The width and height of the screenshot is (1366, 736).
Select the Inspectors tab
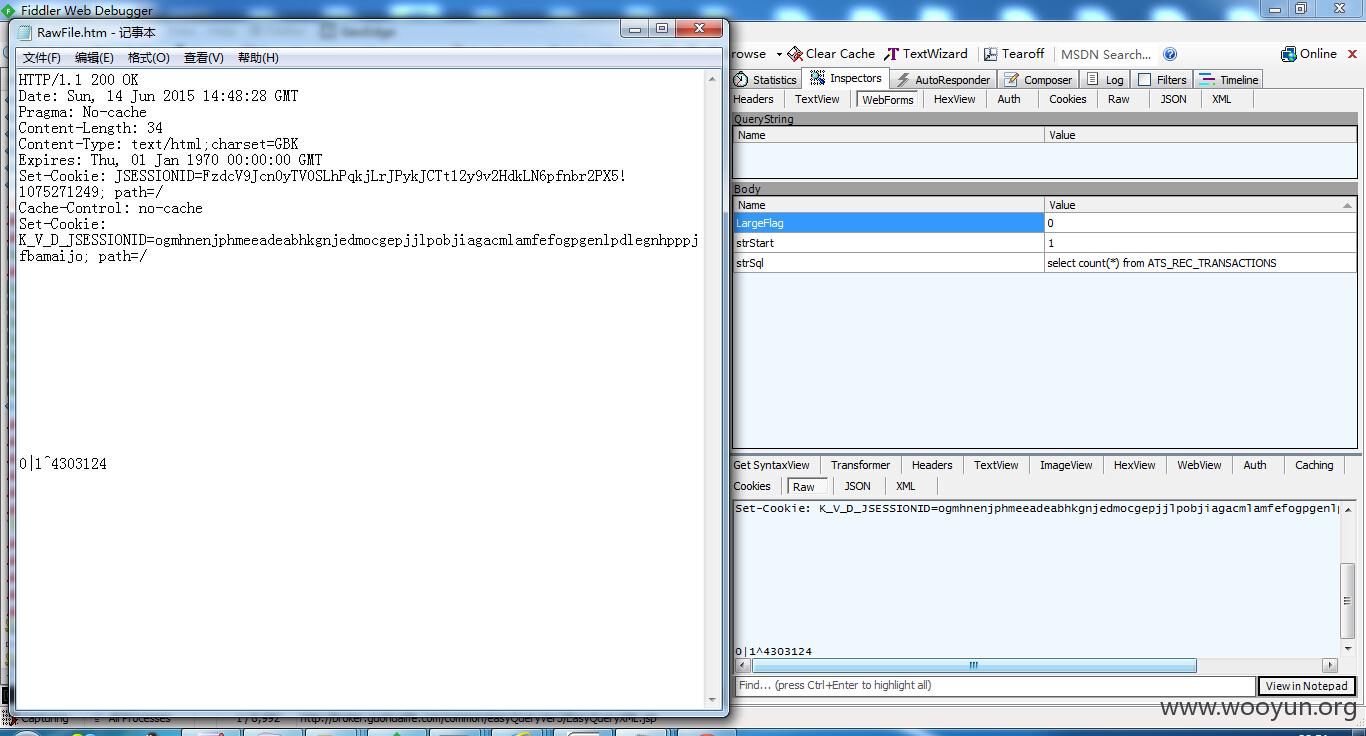click(x=846, y=78)
